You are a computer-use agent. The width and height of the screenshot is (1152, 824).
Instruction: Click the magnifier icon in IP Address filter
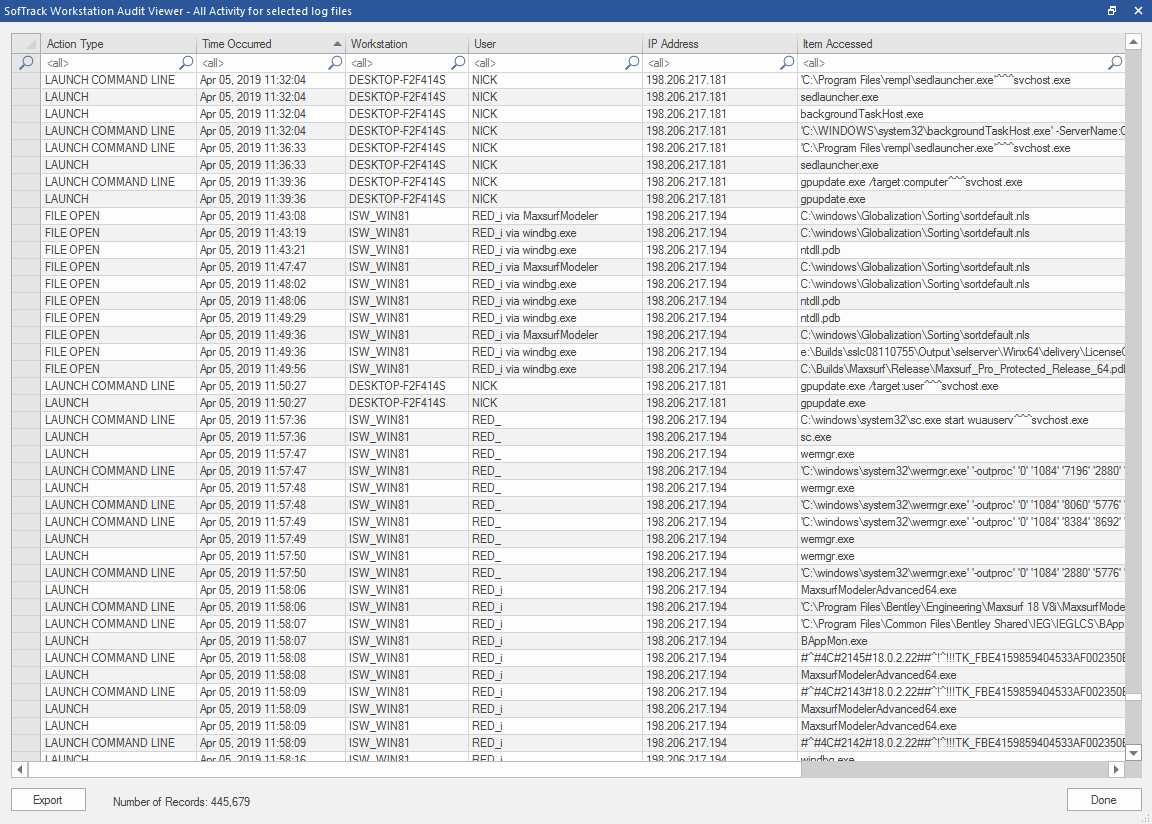point(787,62)
